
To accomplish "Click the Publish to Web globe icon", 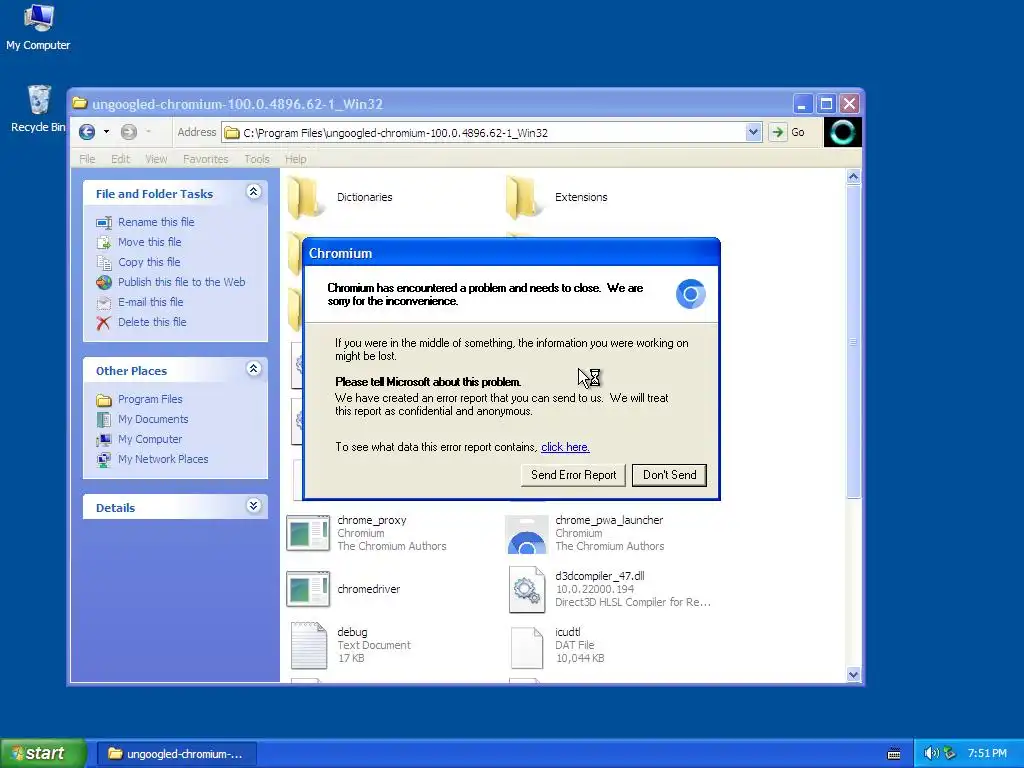I will (104, 282).
